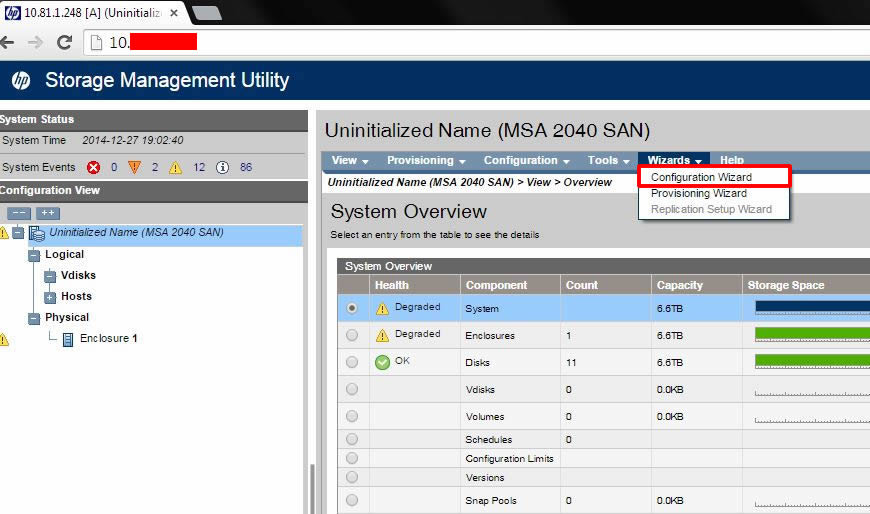Click the HP logo in header
Image resolution: width=870 pixels, height=514 pixels.
click(x=22, y=81)
